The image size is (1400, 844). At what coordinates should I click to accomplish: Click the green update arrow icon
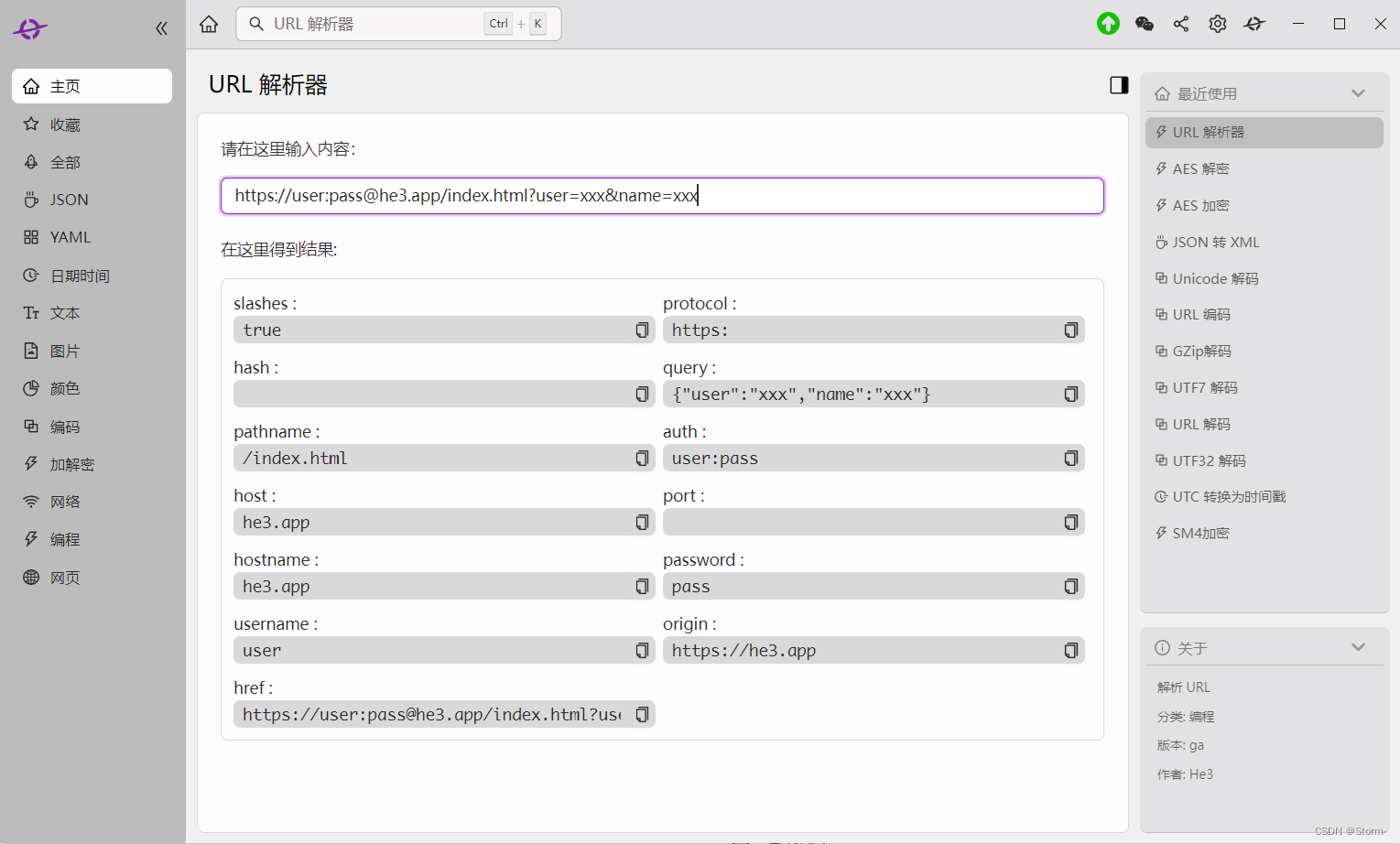1108,24
